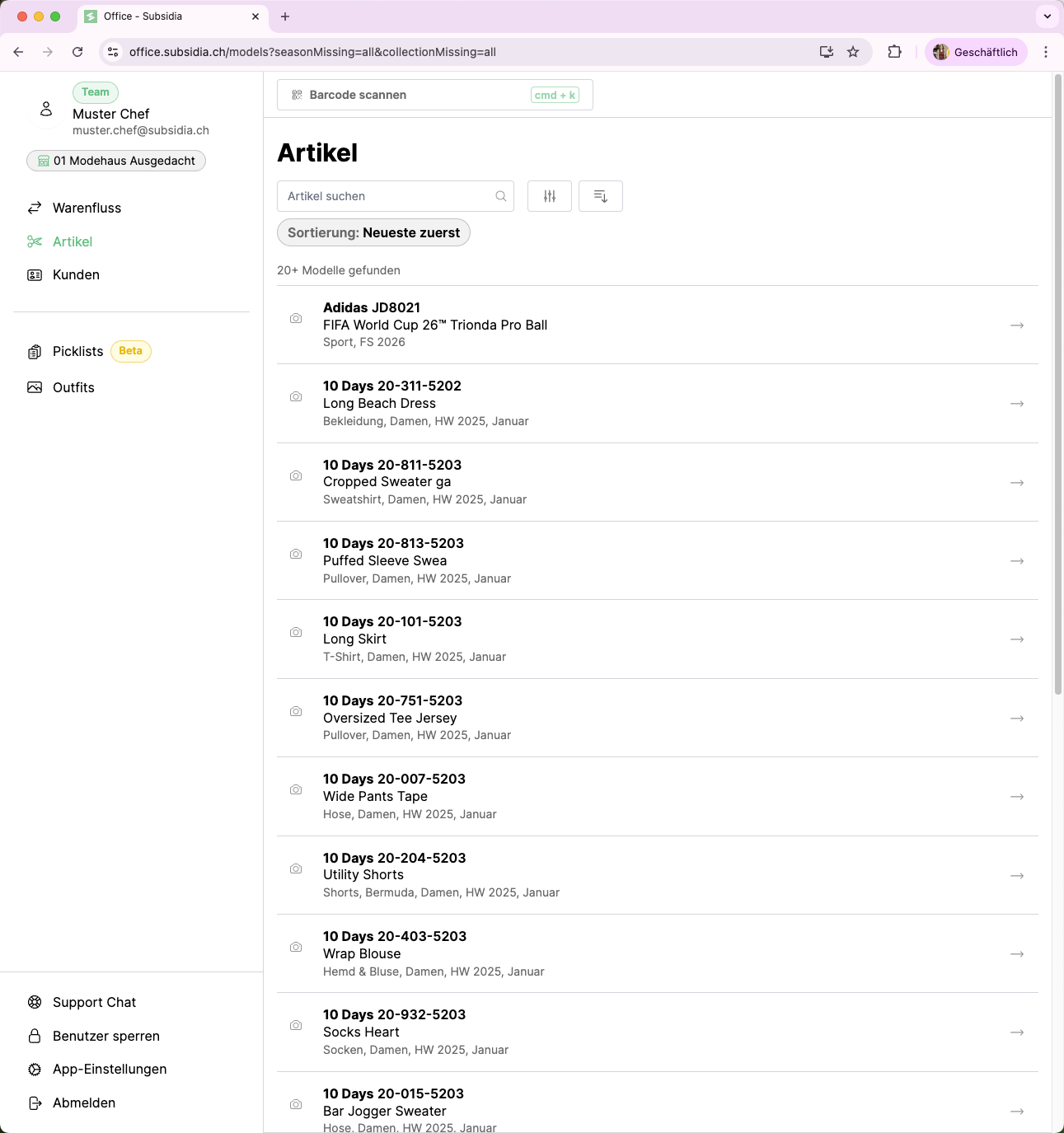
Task: Open the Long Beach Dress article row
Action: click(x=657, y=404)
